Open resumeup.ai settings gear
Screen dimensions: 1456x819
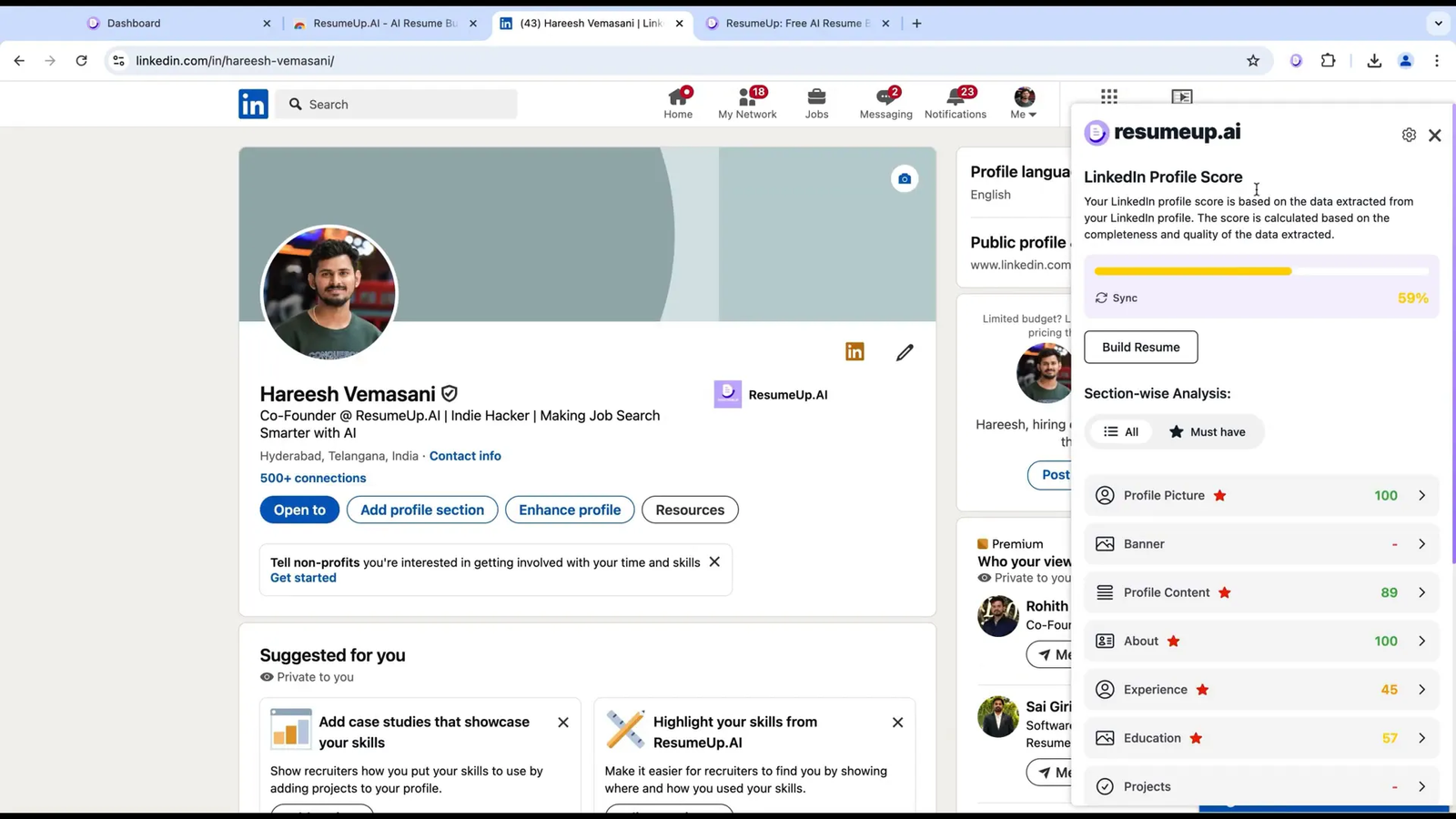[x=1409, y=135]
